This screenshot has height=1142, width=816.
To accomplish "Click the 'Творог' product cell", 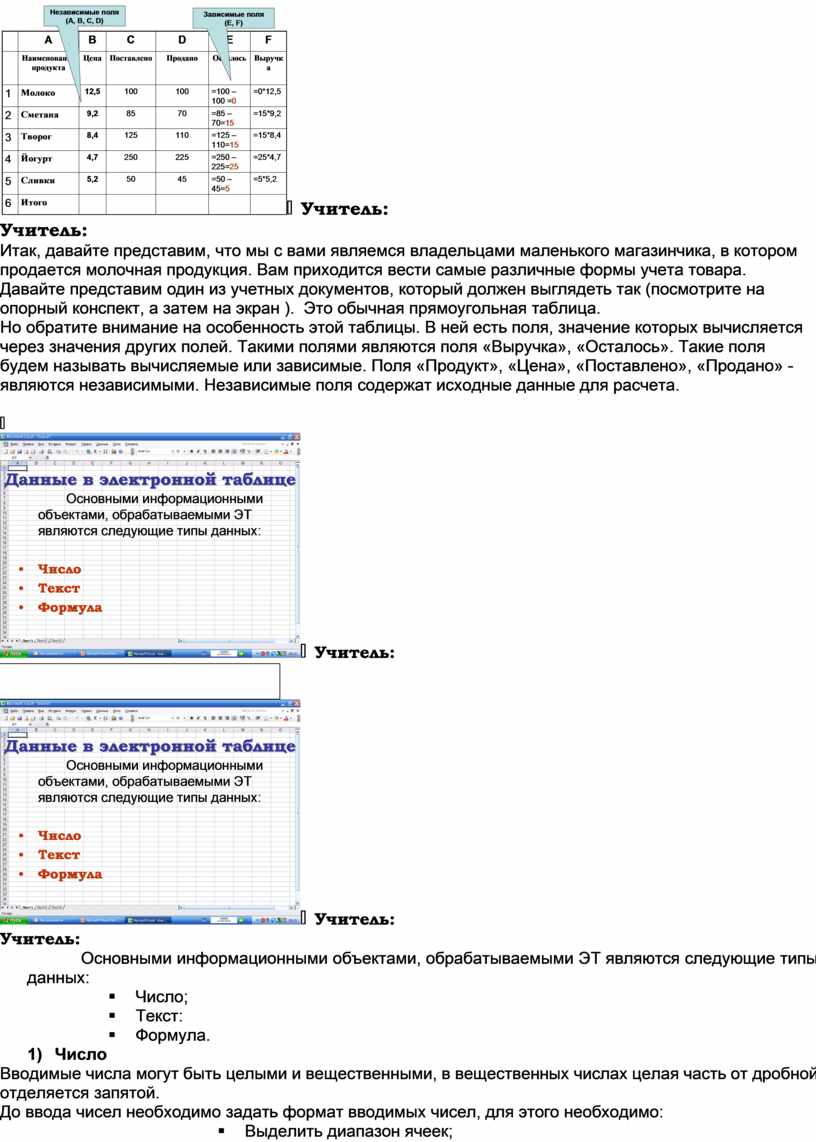I will 49,140.
